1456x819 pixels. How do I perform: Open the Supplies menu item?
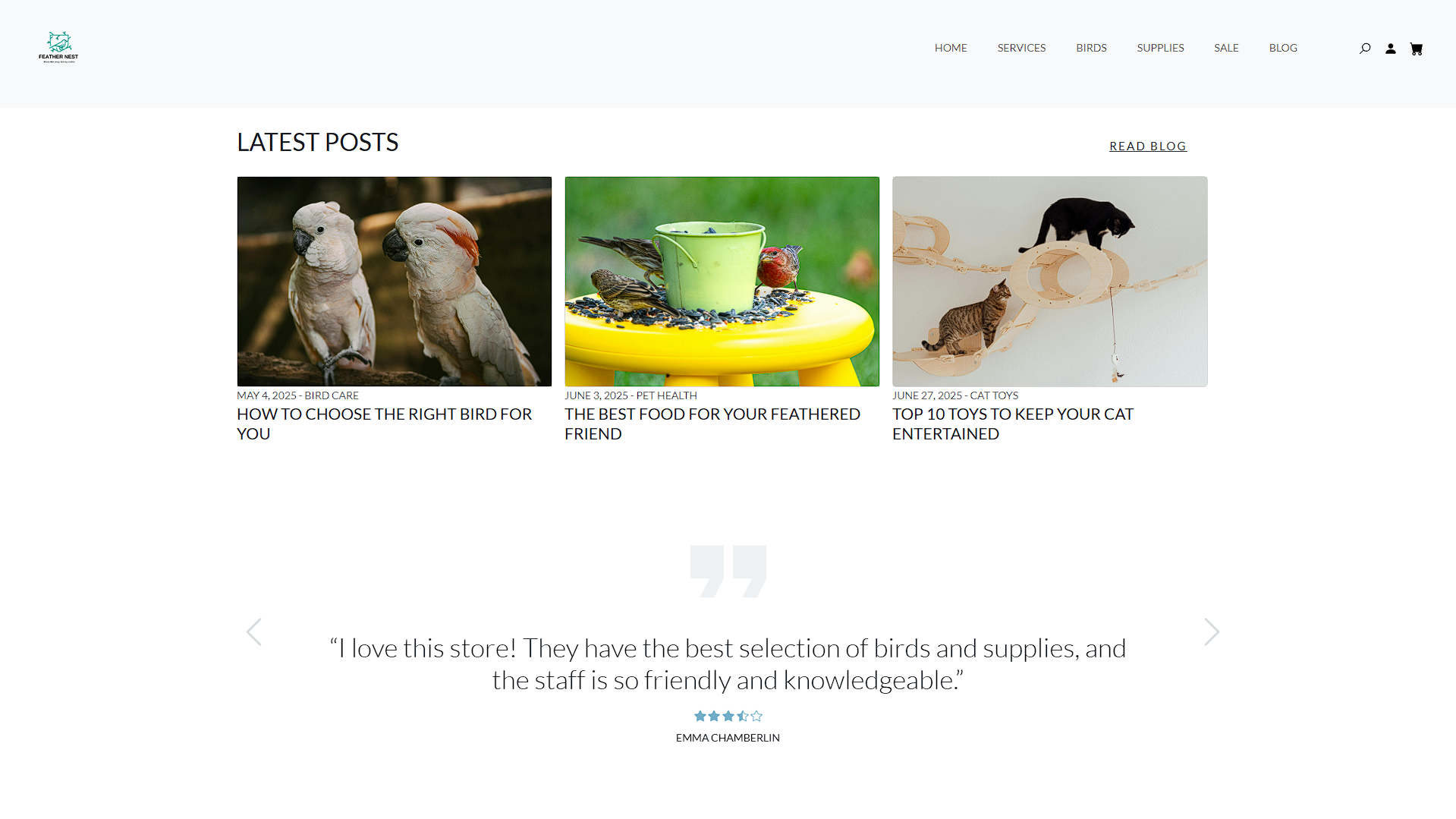click(1160, 48)
